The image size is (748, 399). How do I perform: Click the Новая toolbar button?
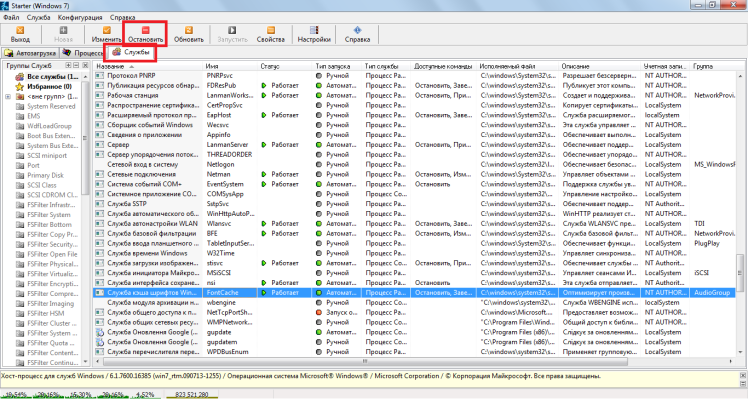tap(63, 34)
